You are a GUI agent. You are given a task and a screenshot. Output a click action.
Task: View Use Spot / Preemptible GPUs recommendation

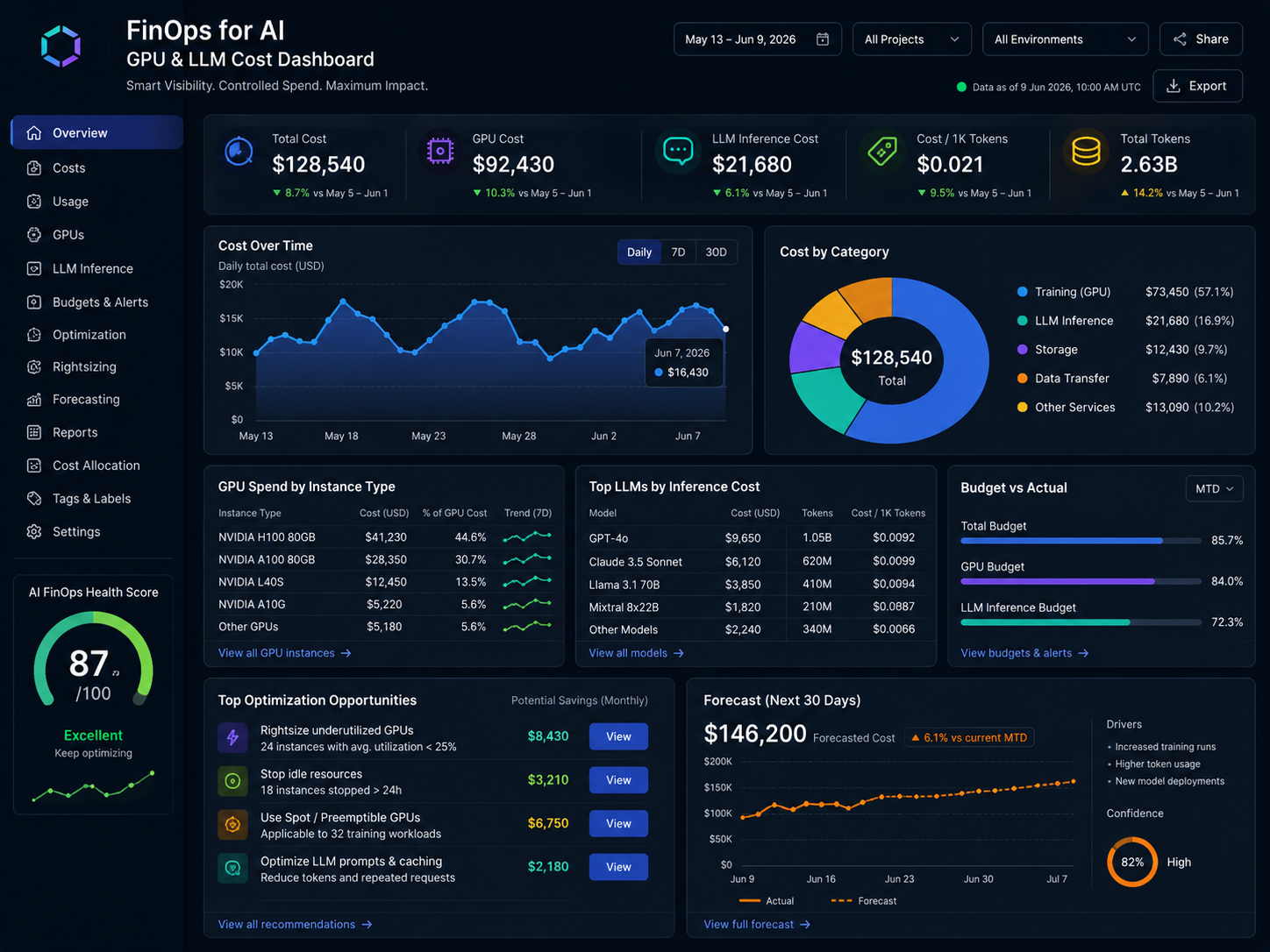point(618,824)
